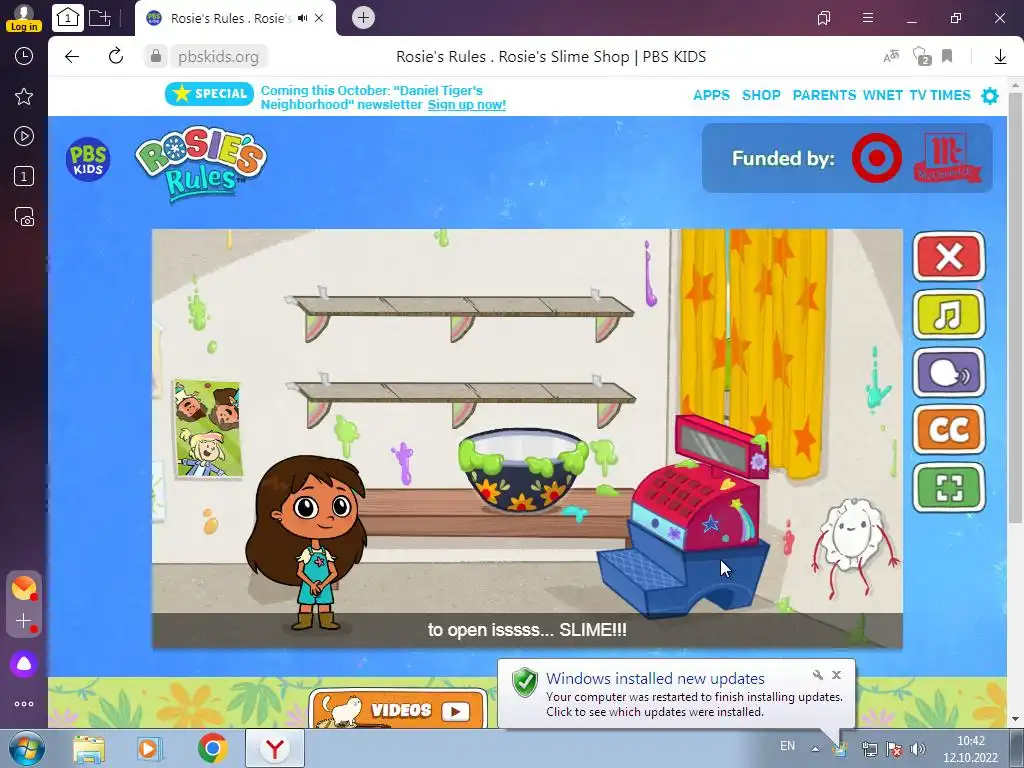Viewport: 1024px width, 768px height.
Task: Open the WNET station link
Action: click(x=882, y=95)
